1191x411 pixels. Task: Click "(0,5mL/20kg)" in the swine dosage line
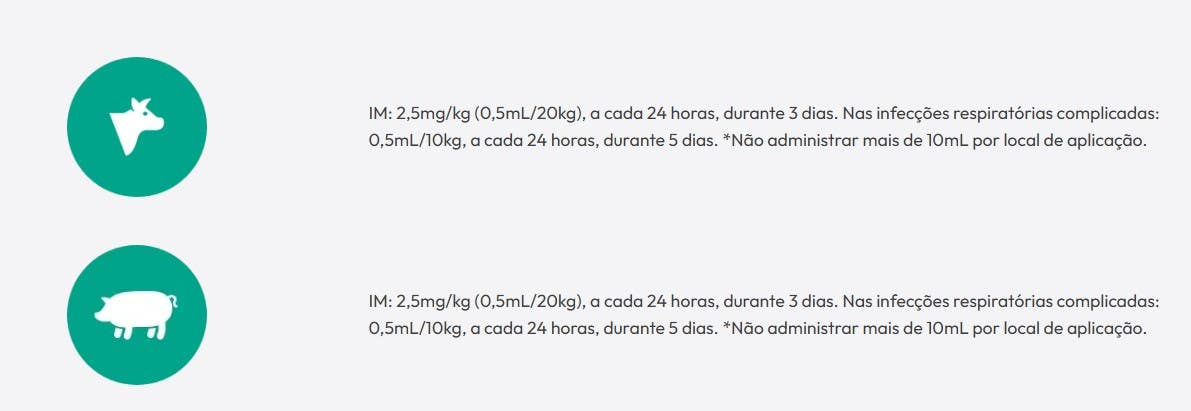pyautogui.click(x=529, y=302)
